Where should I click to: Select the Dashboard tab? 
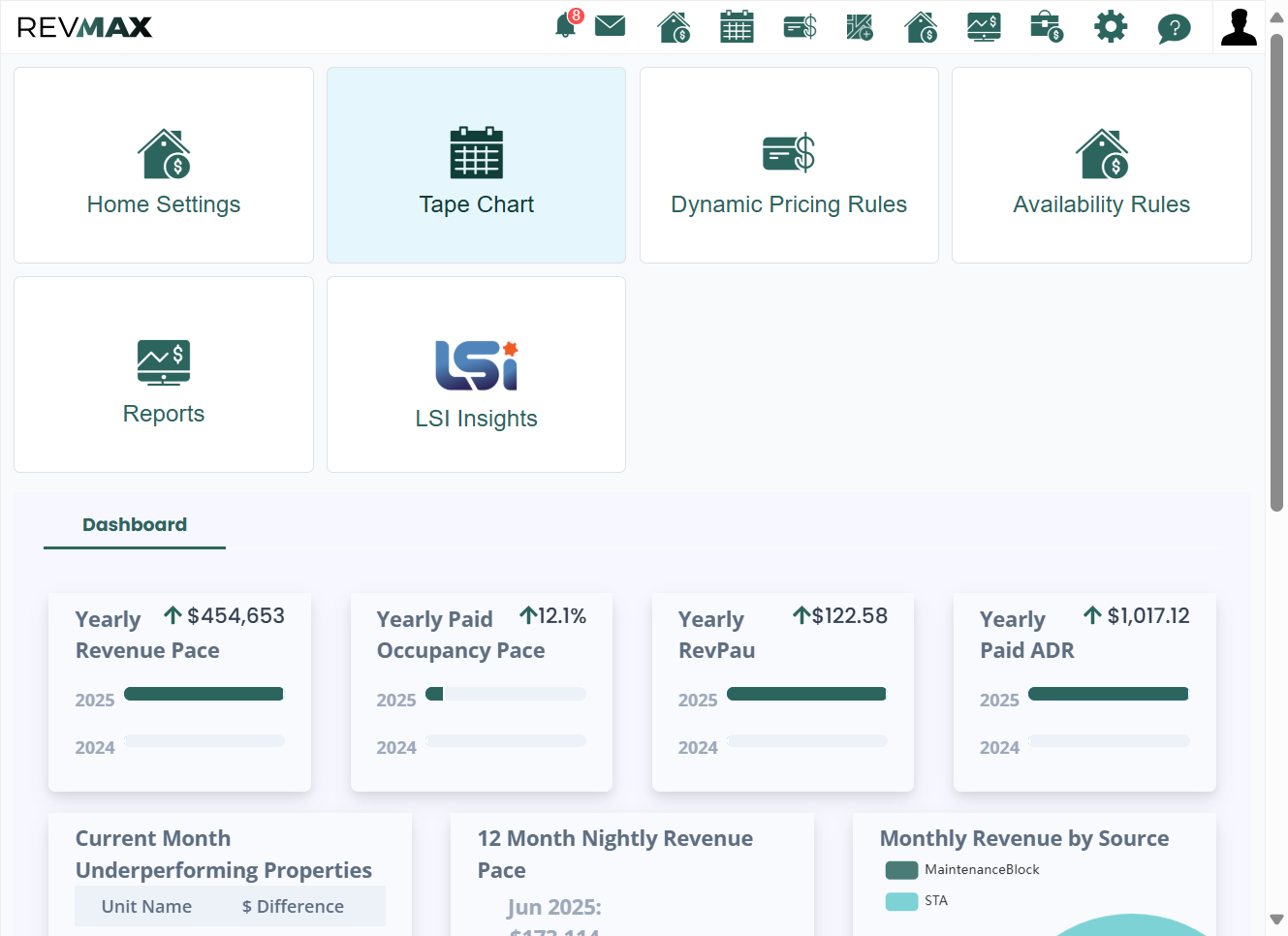coord(135,525)
